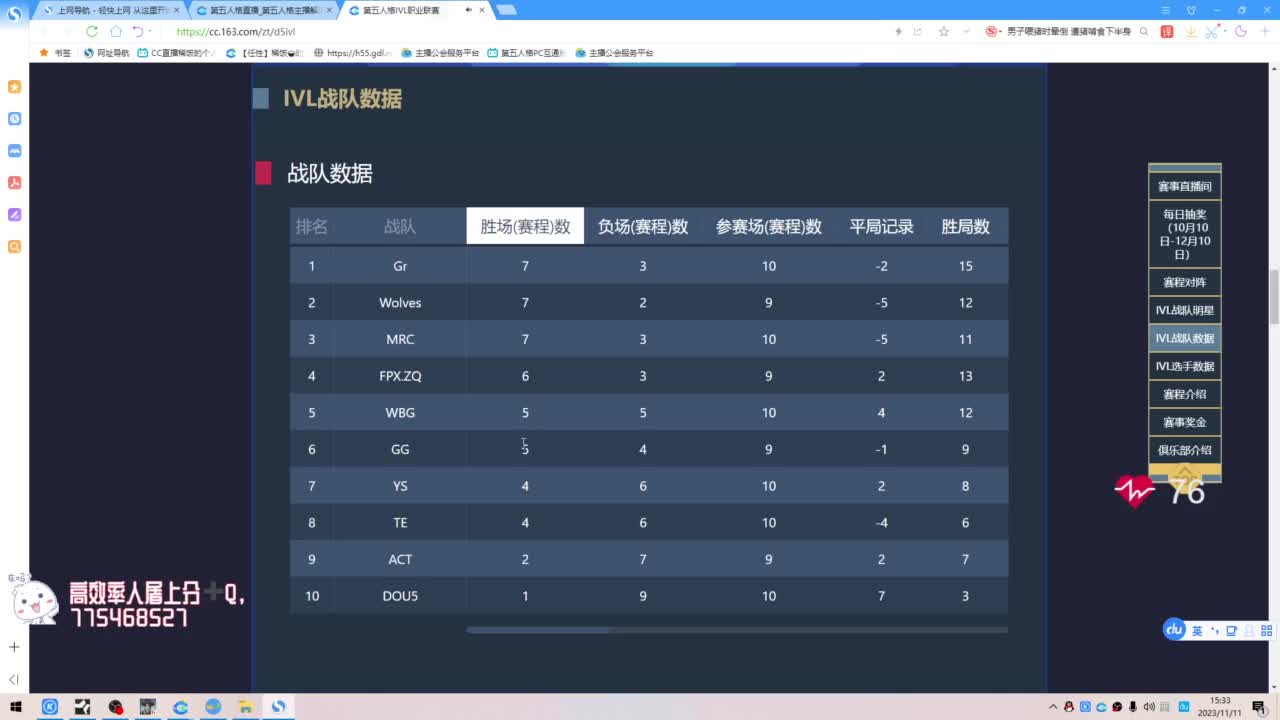The width and height of the screenshot is (1280, 720).
Task: Sort by 胜场(赛程)数 column header
Action: 525,226
